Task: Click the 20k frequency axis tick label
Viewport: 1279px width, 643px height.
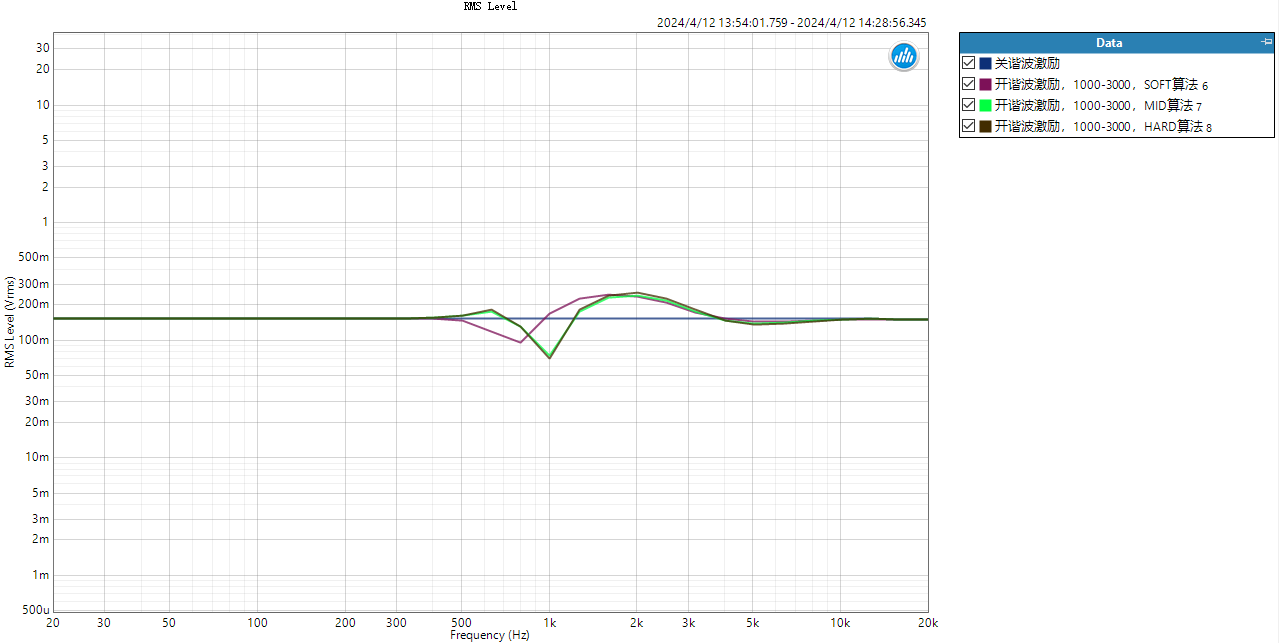Action: tap(929, 623)
